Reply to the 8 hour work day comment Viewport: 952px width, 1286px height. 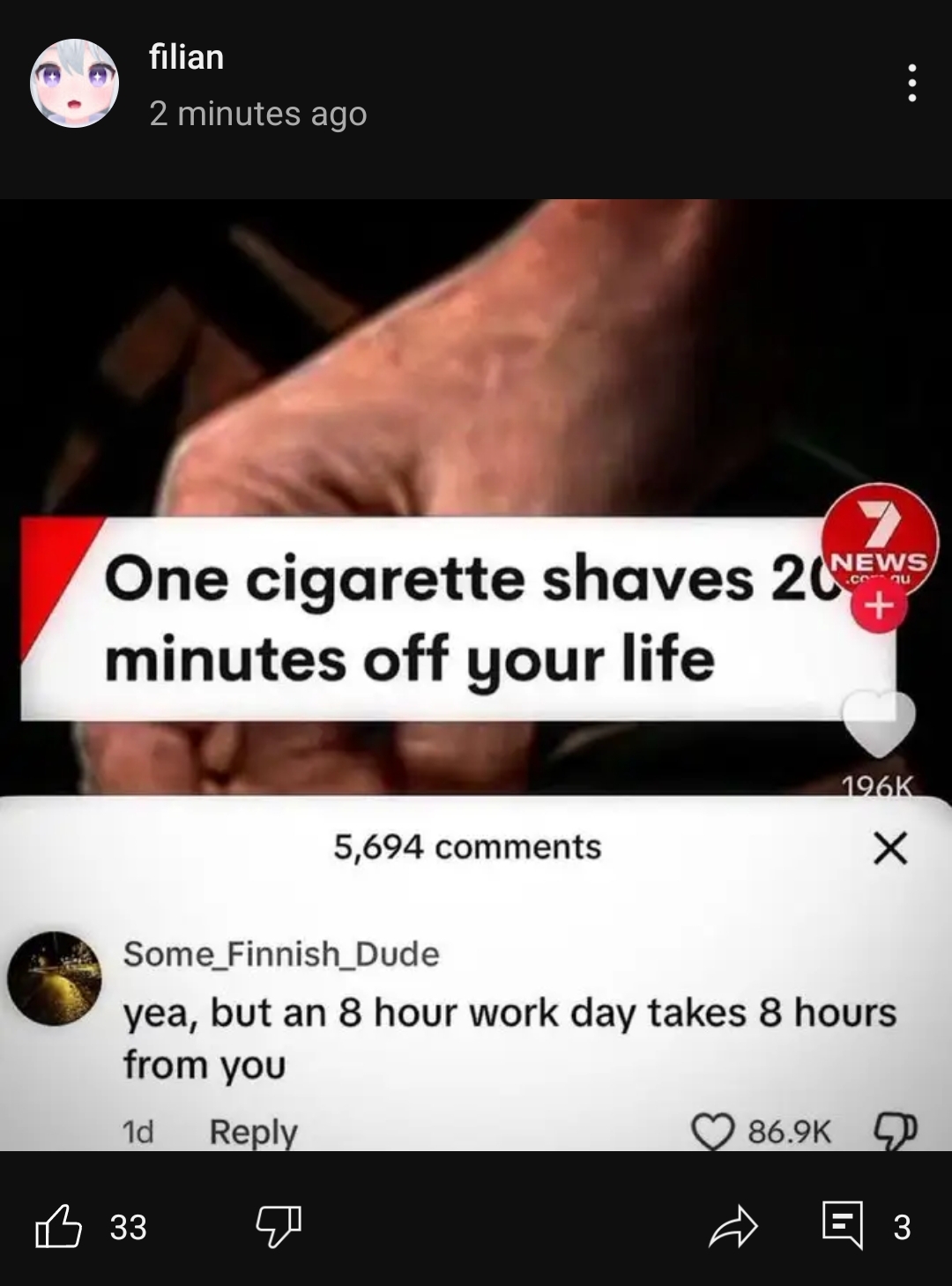pos(253,1132)
